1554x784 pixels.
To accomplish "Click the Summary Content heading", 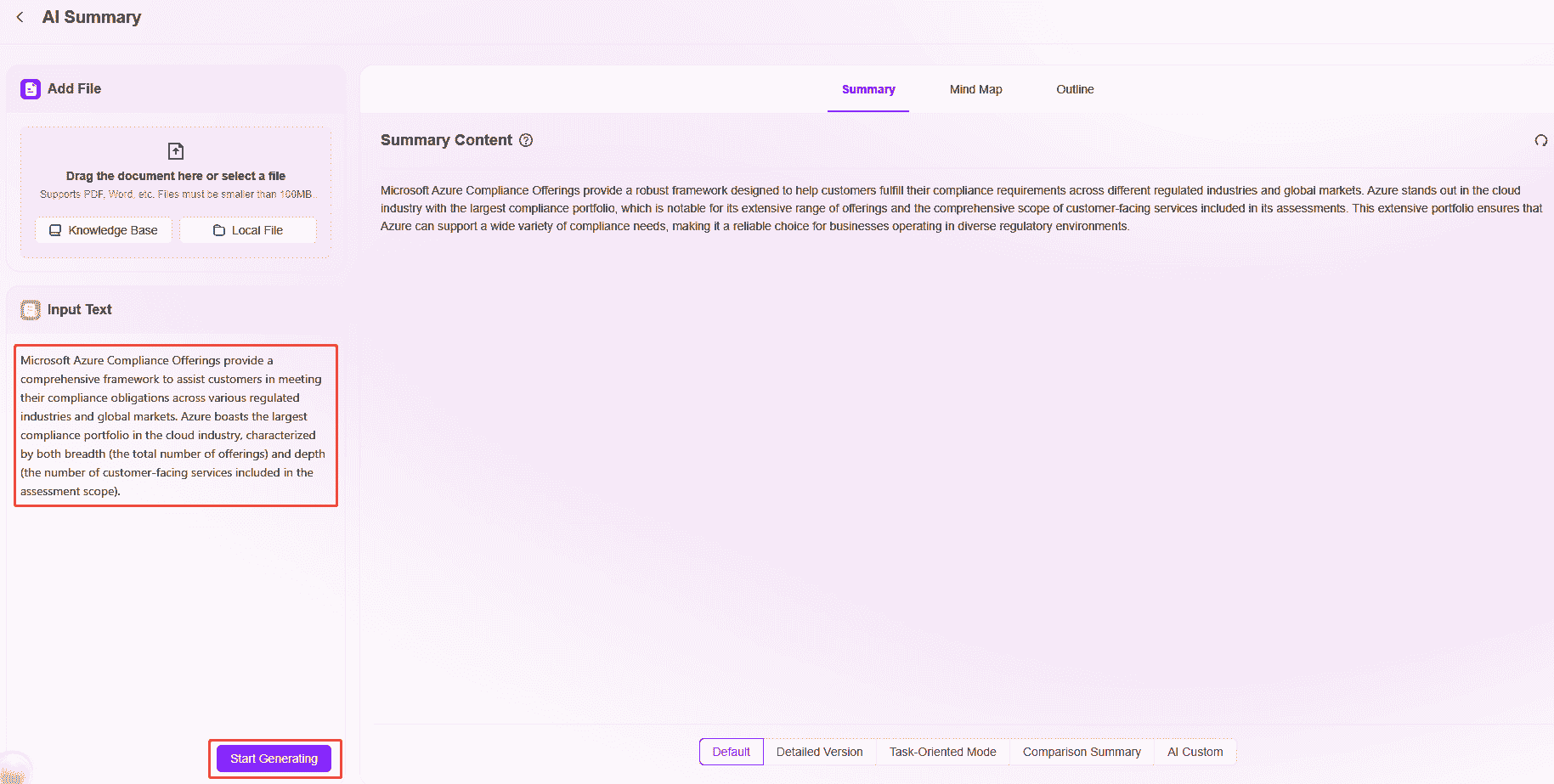I will (446, 140).
